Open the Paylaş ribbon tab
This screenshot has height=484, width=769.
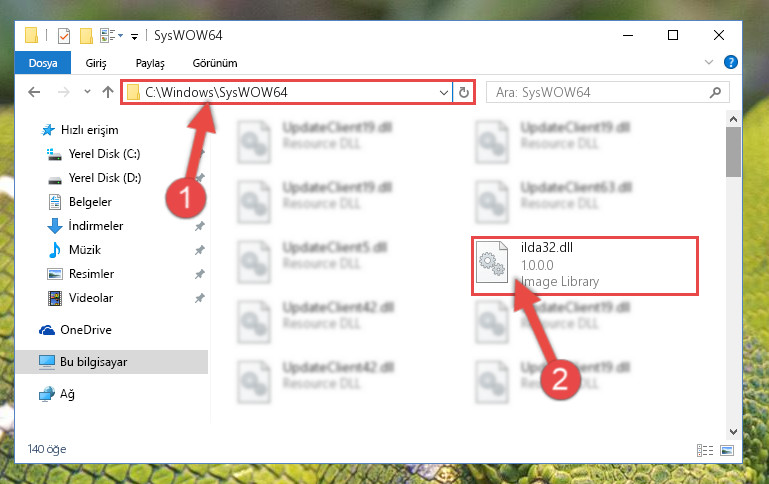(x=150, y=63)
